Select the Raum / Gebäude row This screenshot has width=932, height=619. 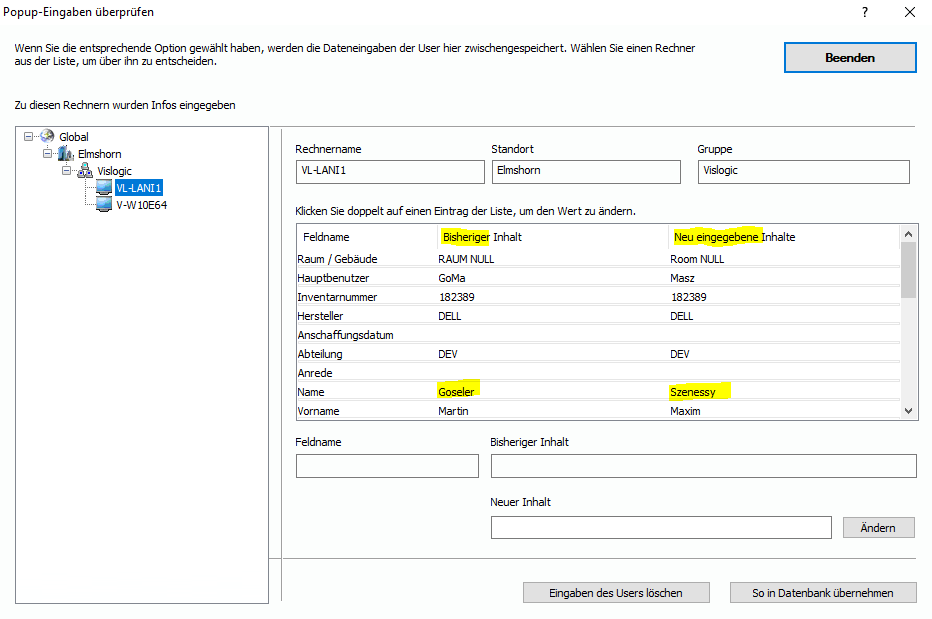point(598,259)
